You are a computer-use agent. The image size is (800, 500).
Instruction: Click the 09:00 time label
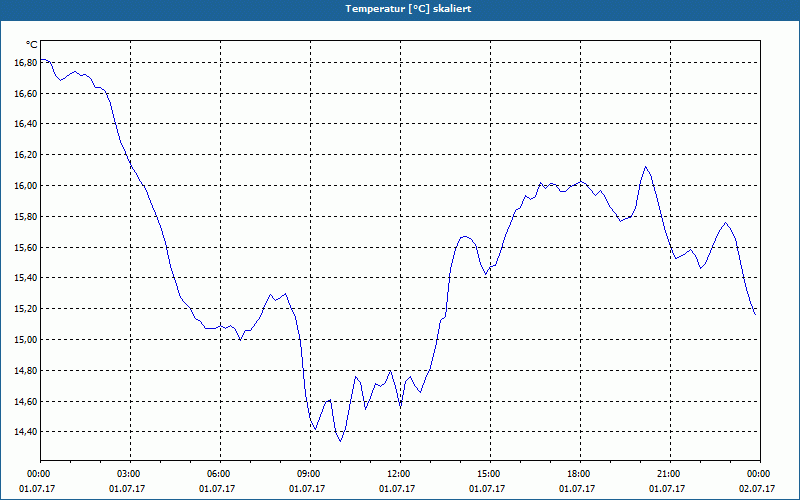[x=311, y=474]
